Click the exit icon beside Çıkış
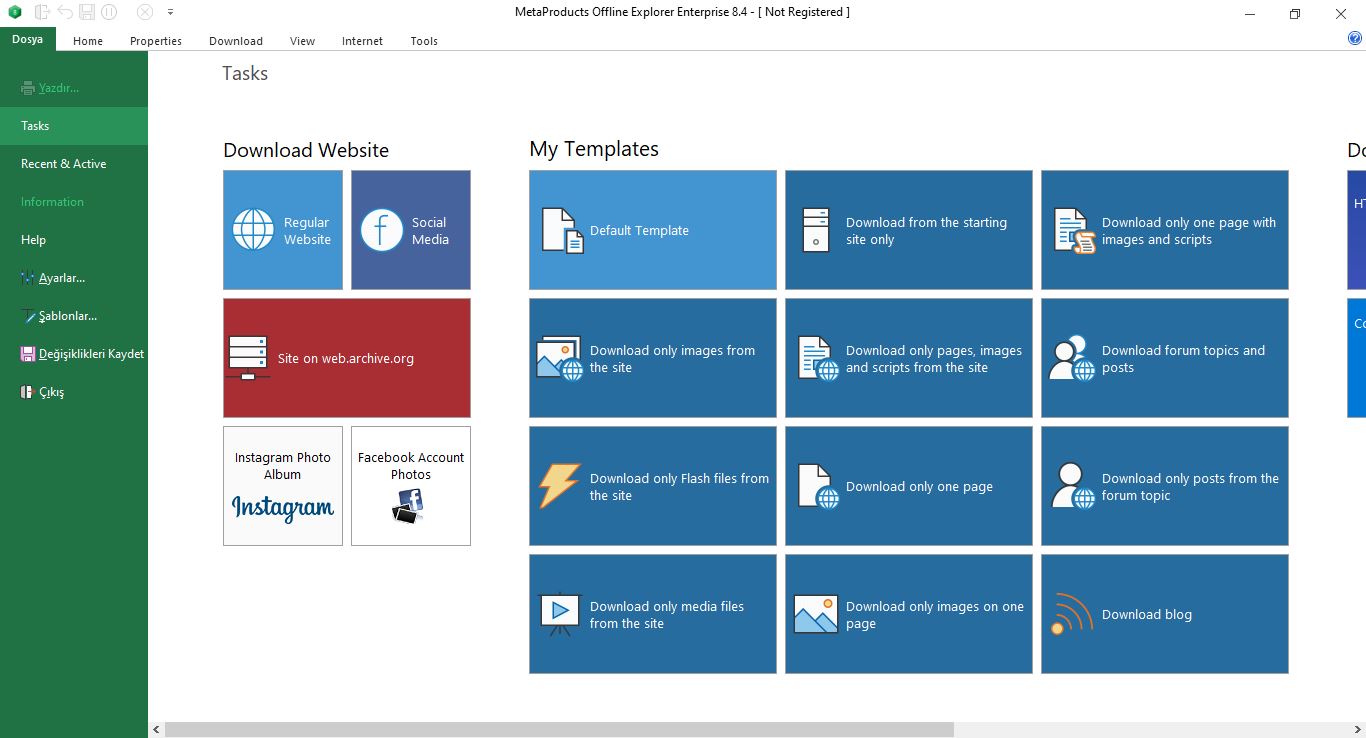This screenshot has height=738, width=1366. pos(28,392)
